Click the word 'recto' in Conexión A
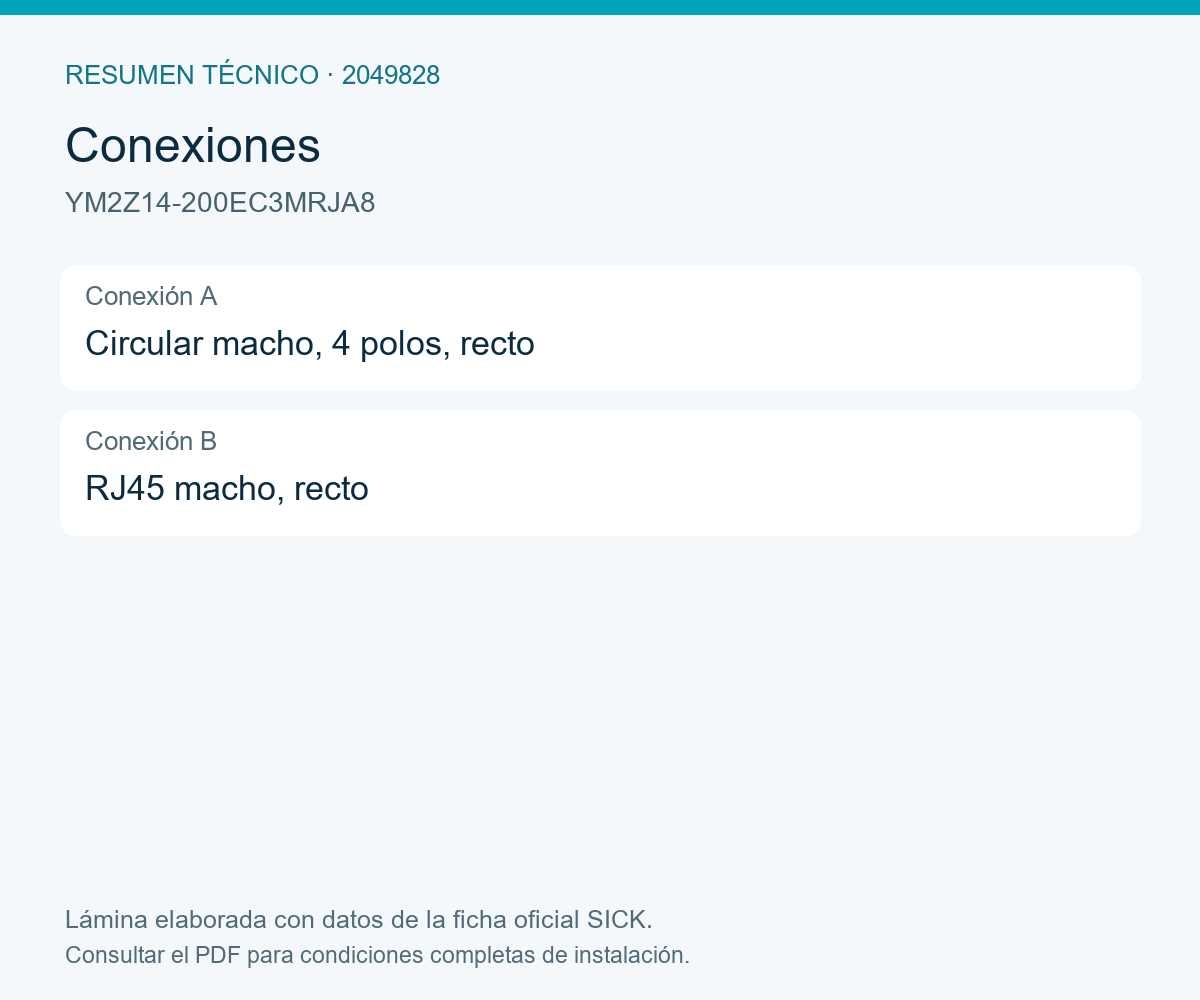1200x1000 pixels. [497, 345]
